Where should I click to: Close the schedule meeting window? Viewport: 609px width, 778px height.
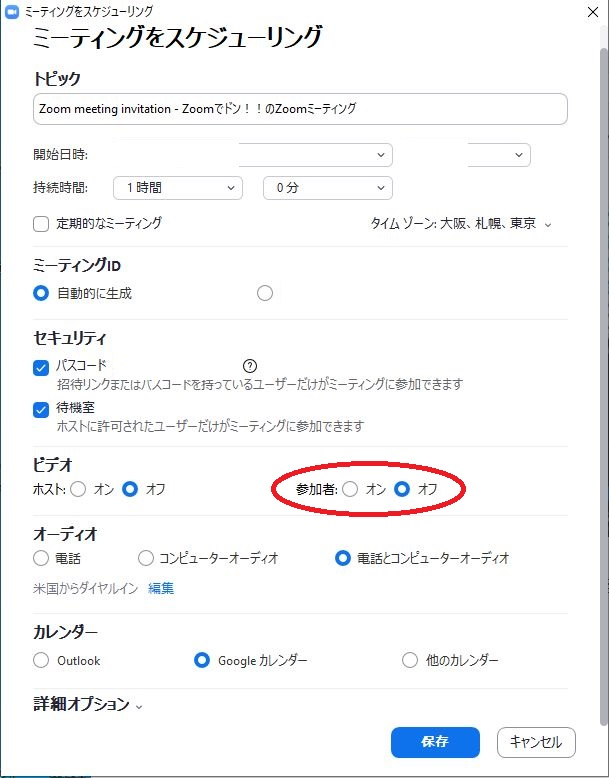tap(593, 12)
